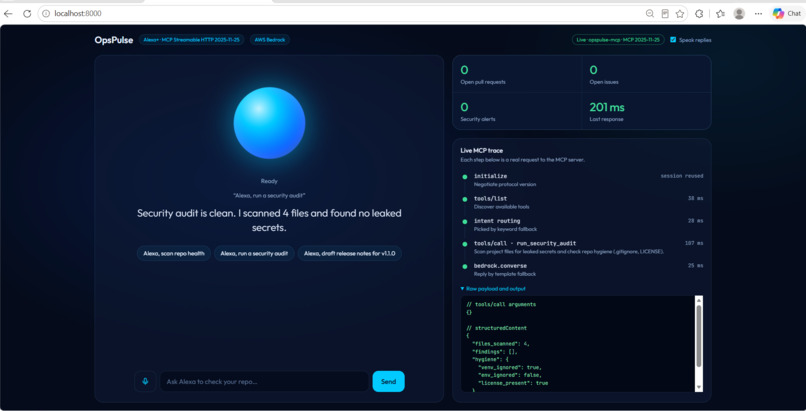
Task: Click the '// tools/call arguments' comment line
Action: (501, 304)
